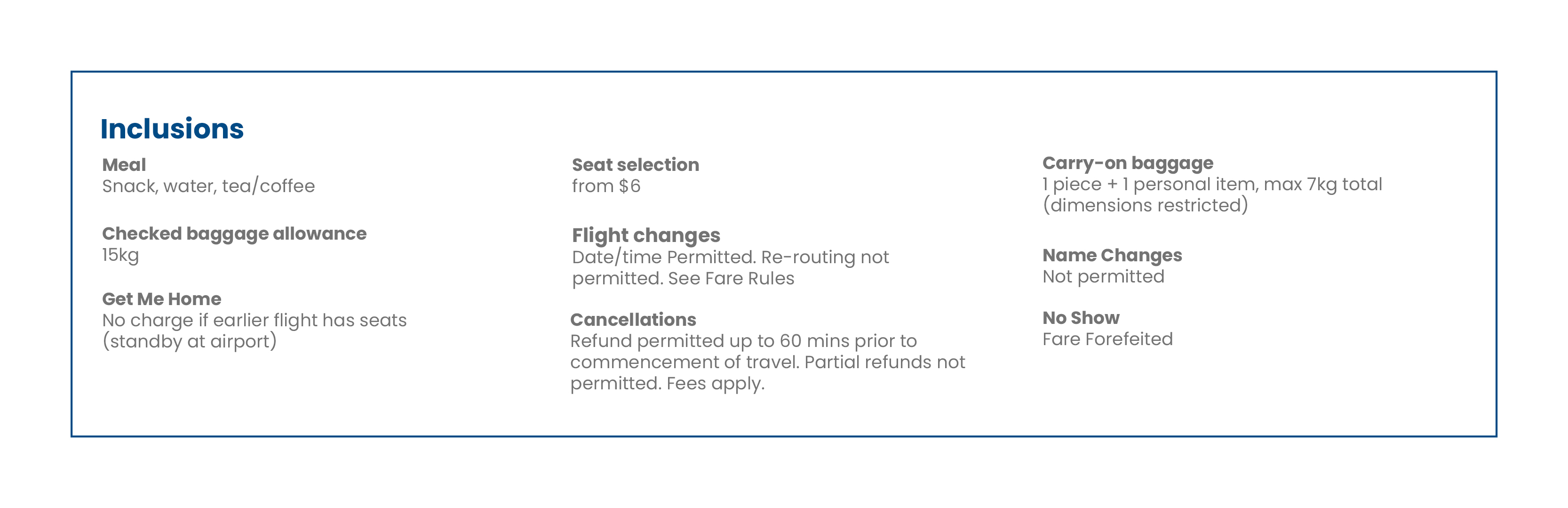Select the Get Me Home heading

point(162,299)
